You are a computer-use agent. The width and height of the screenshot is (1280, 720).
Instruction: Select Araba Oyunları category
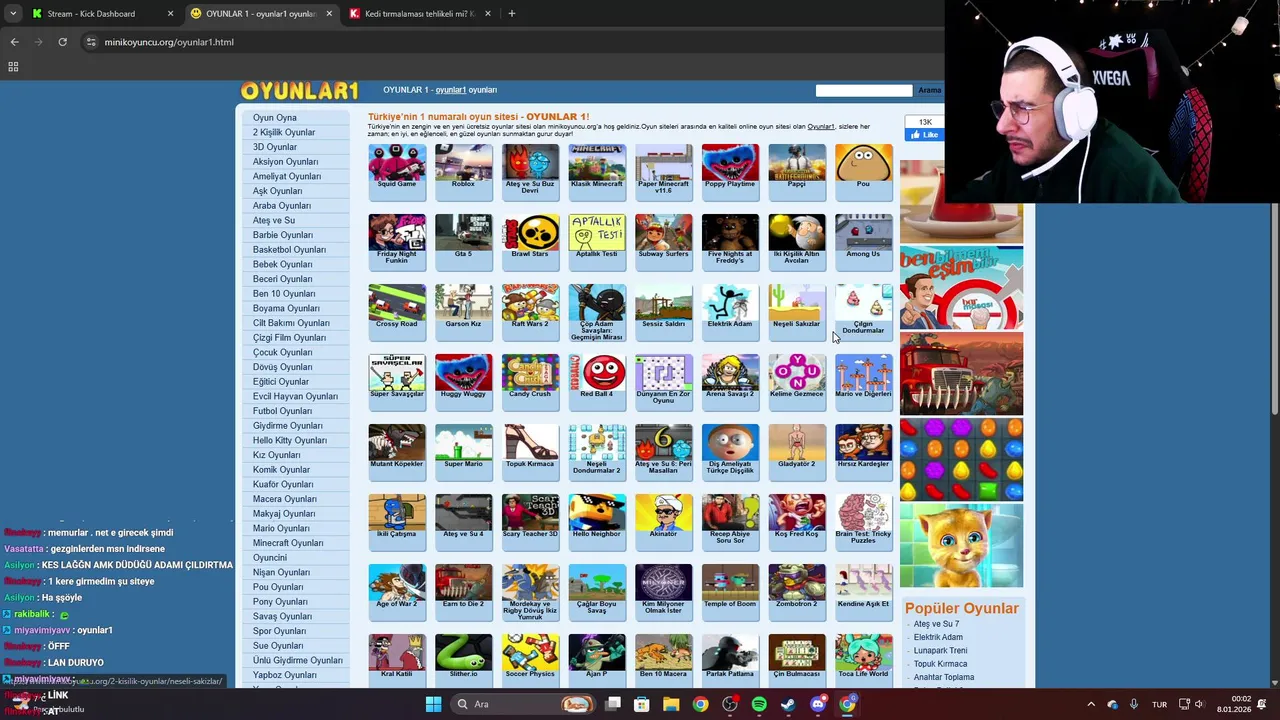(282, 206)
